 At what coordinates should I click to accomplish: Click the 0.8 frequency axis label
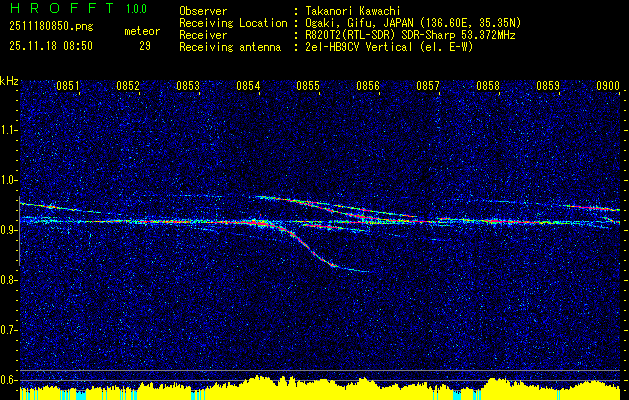pos(9,280)
